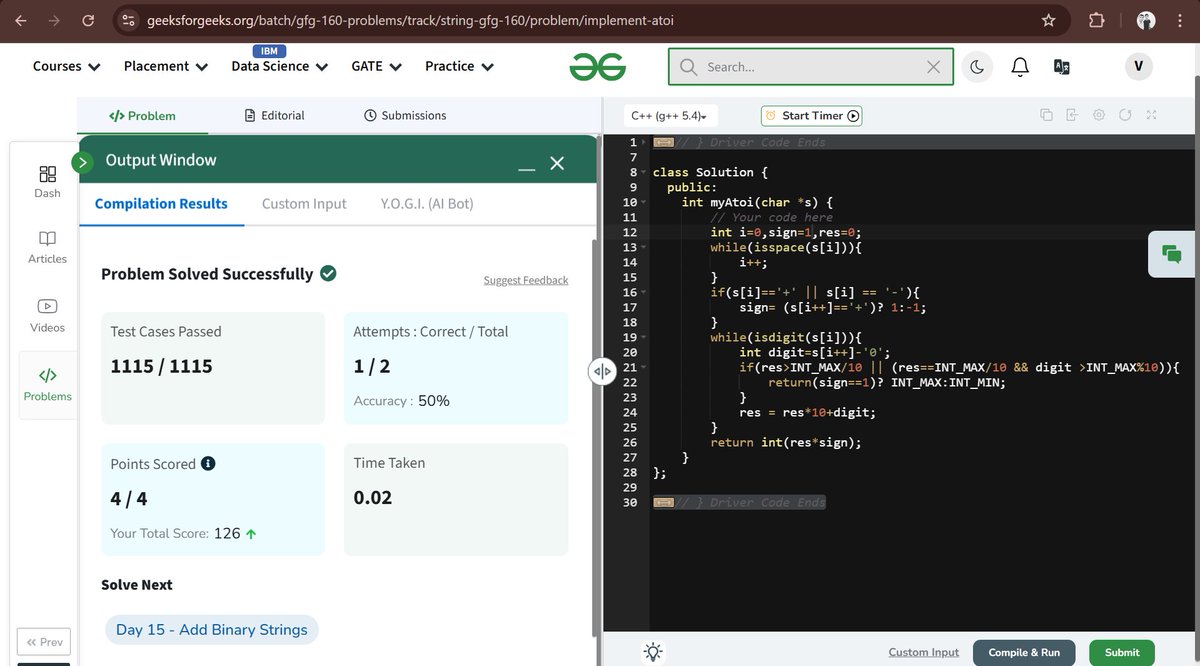Image resolution: width=1200 pixels, height=666 pixels.
Task: Click Start Timer button
Action: [812, 116]
